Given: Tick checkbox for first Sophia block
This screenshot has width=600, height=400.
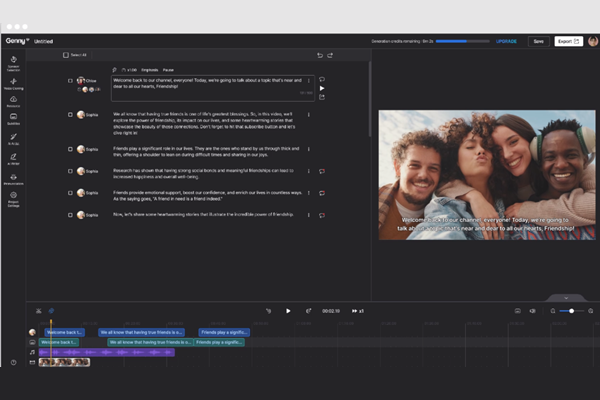Looking at the screenshot, I should click(70, 115).
